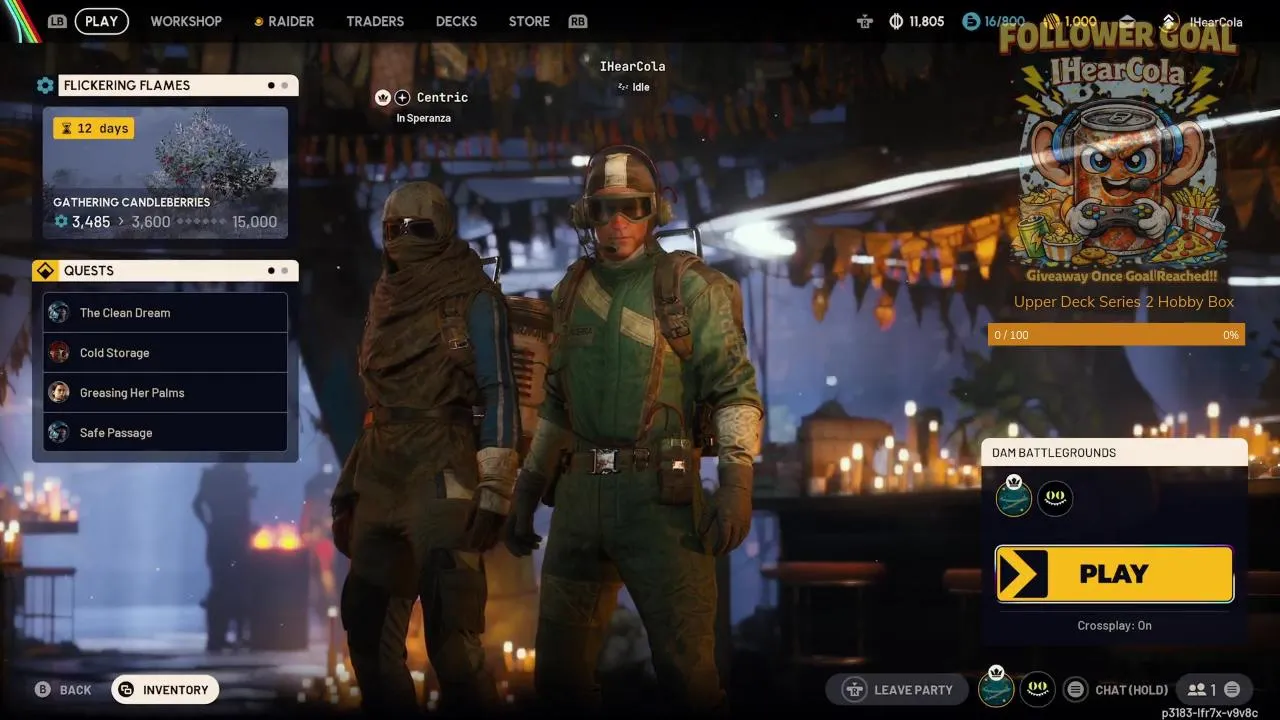Click the leader avatar in bottom party bar
Screen dimensions: 1280x720
point(996,688)
